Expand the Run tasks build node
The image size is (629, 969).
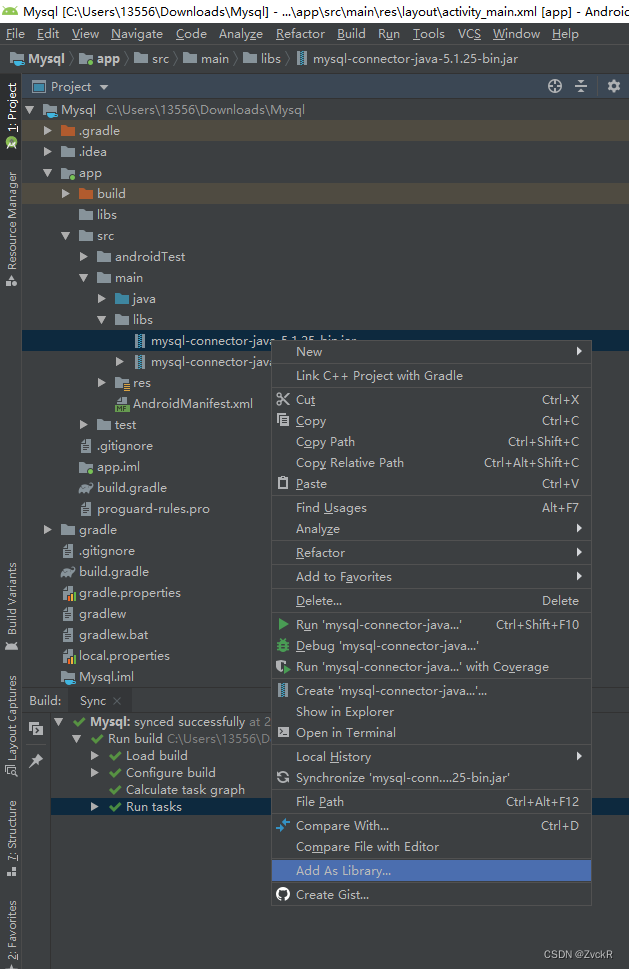tap(95, 806)
